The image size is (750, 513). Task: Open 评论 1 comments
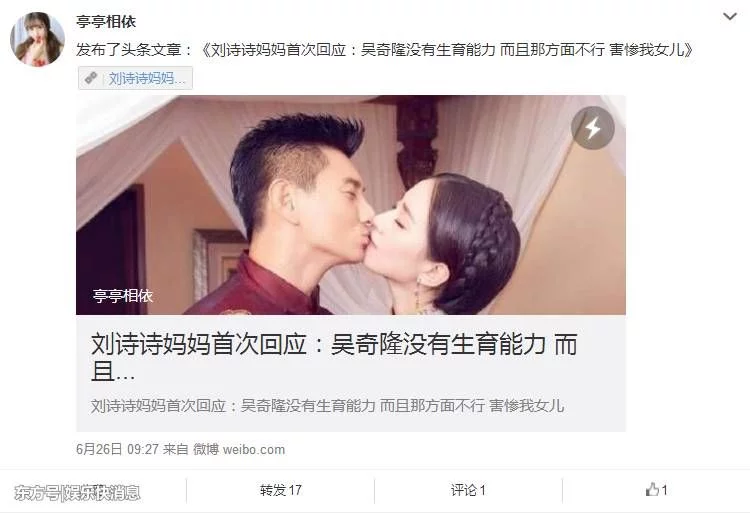(468, 490)
